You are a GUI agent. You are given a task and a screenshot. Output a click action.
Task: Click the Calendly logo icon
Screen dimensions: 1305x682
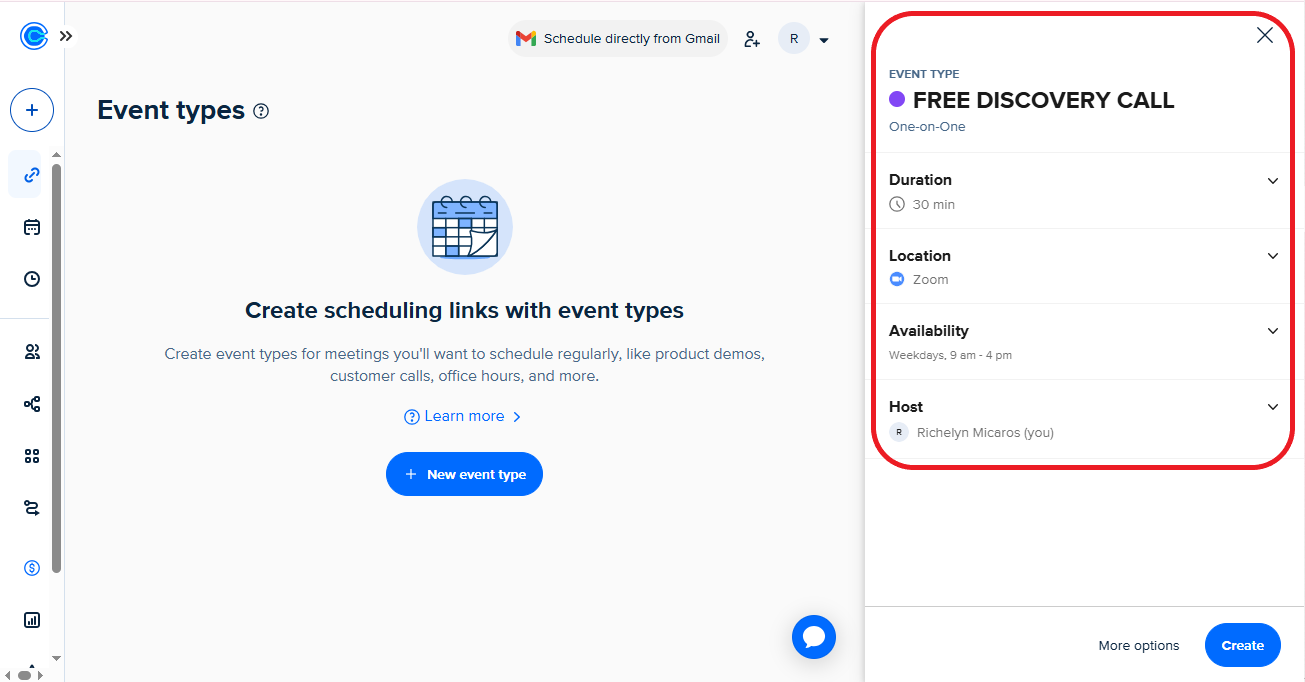[x=33, y=36]
